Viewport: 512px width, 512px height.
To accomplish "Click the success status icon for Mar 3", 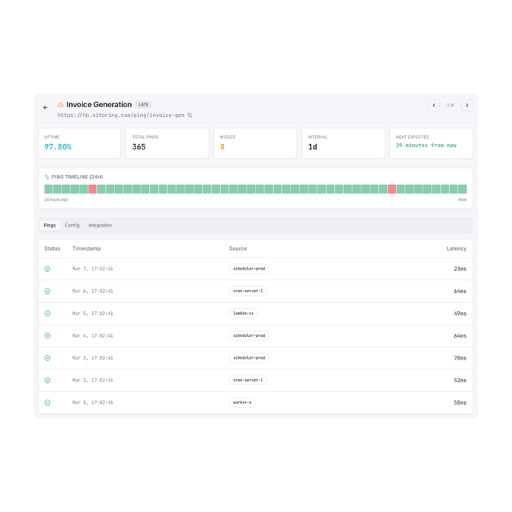I will (47, 358).
